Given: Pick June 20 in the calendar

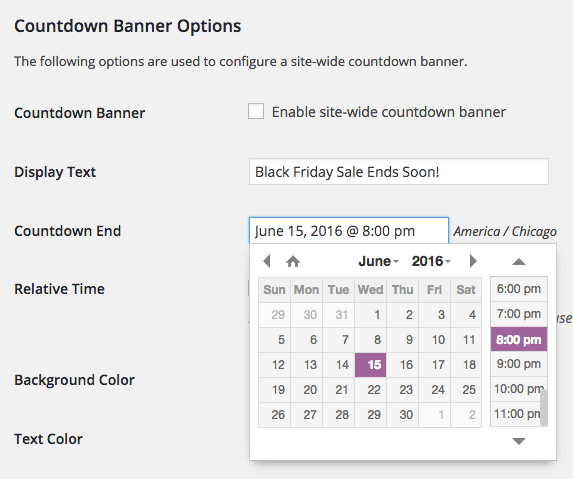Looking at the screenshot, I should (x=307, y=390).
